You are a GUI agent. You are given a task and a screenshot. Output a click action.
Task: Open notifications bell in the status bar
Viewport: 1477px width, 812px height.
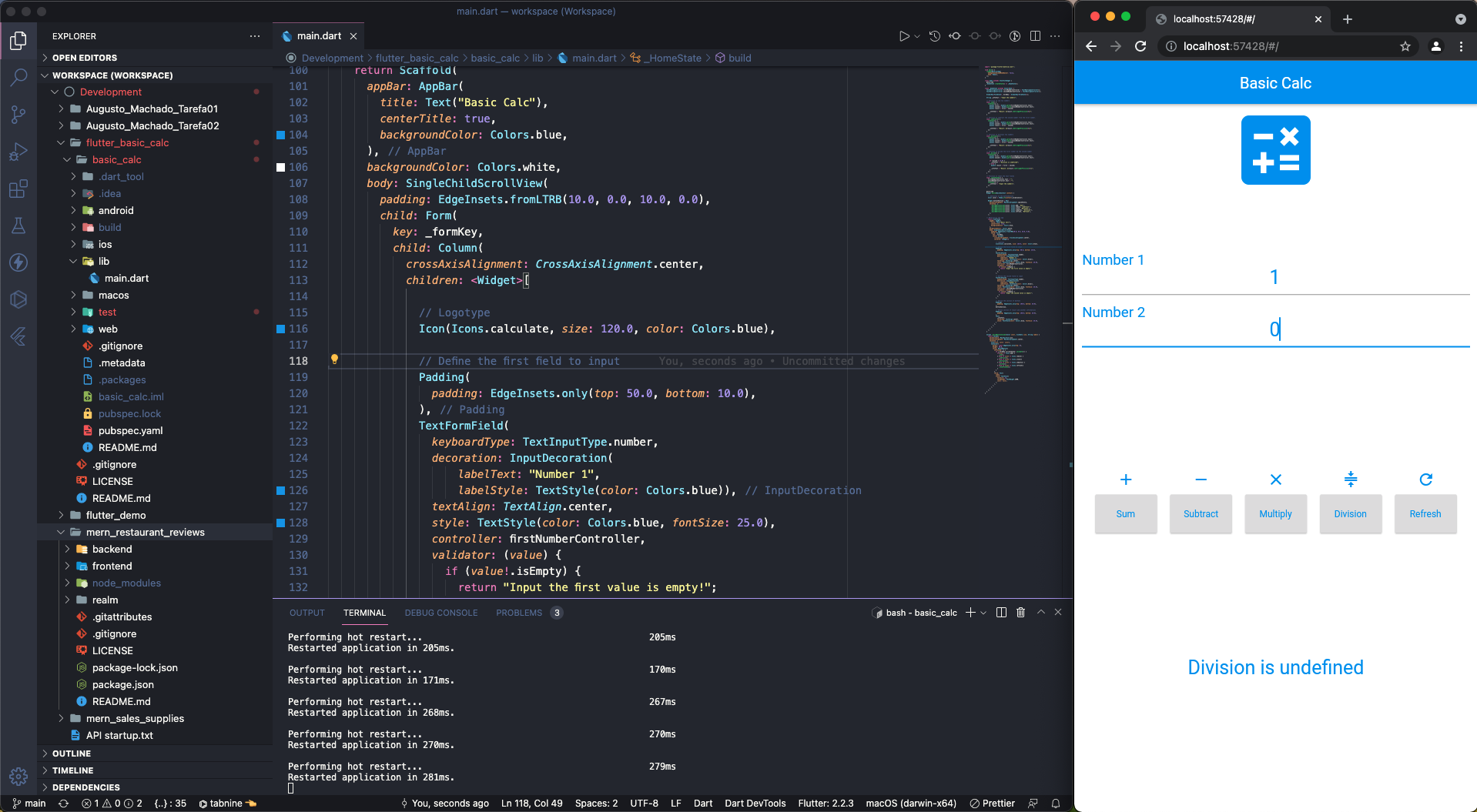click(x=1056, y=804)
